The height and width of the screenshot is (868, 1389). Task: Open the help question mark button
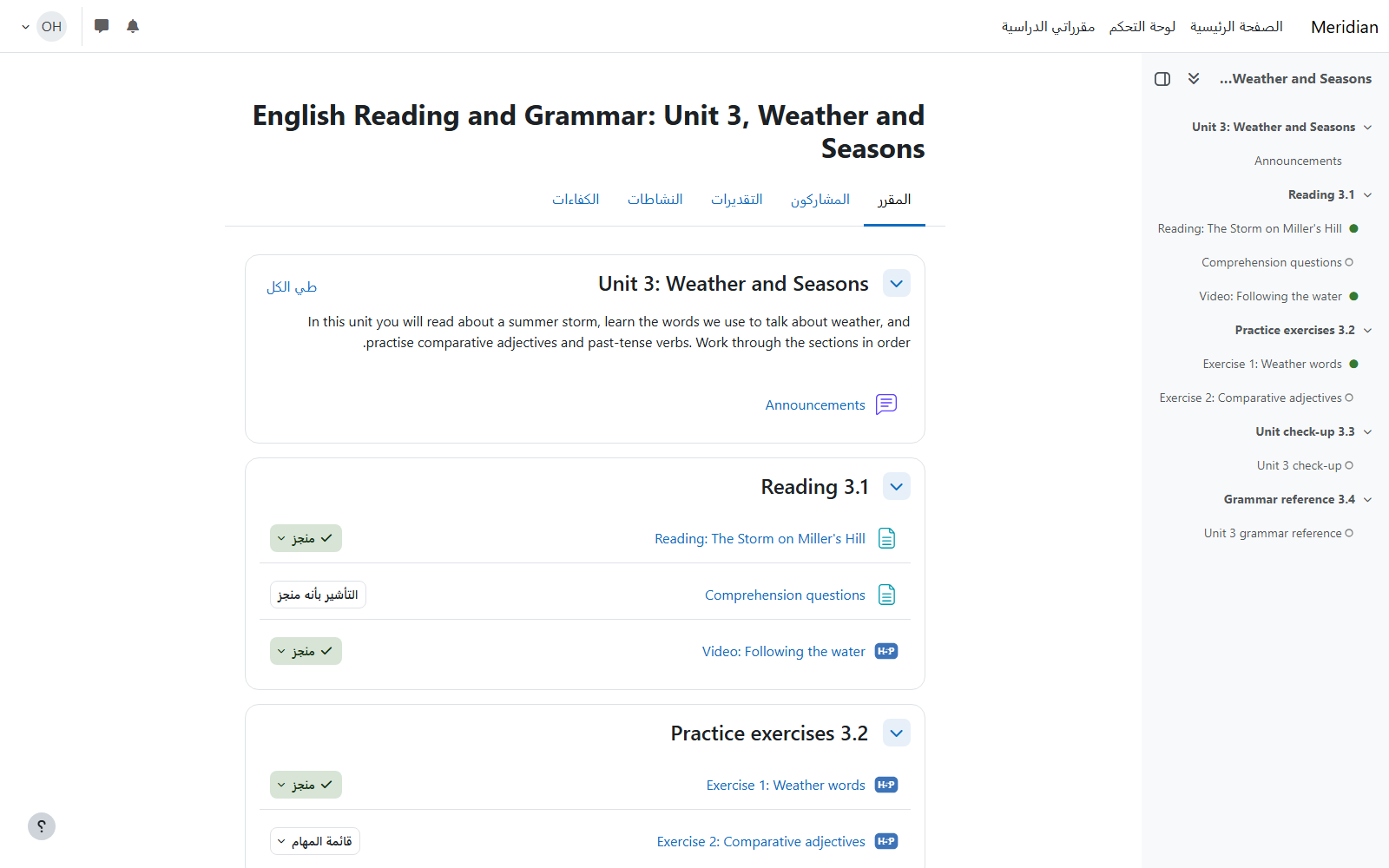[x=42, y=826]
